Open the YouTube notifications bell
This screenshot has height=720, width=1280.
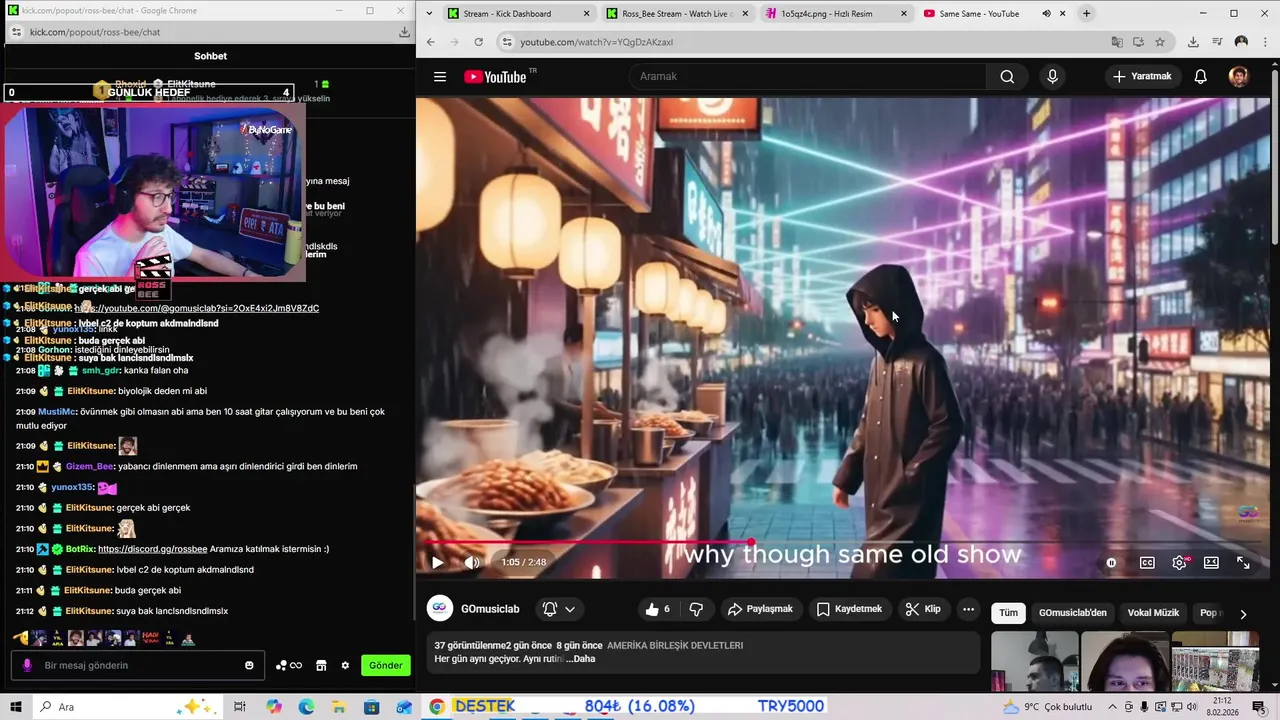[x=1200, y=77]
